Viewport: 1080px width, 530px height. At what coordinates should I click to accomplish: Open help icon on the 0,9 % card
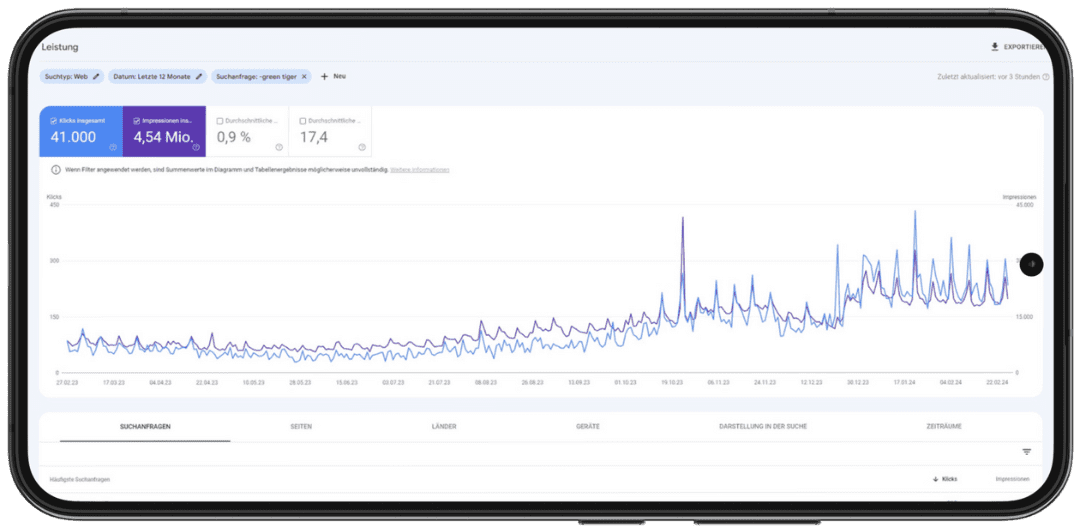tap(279, 147)
